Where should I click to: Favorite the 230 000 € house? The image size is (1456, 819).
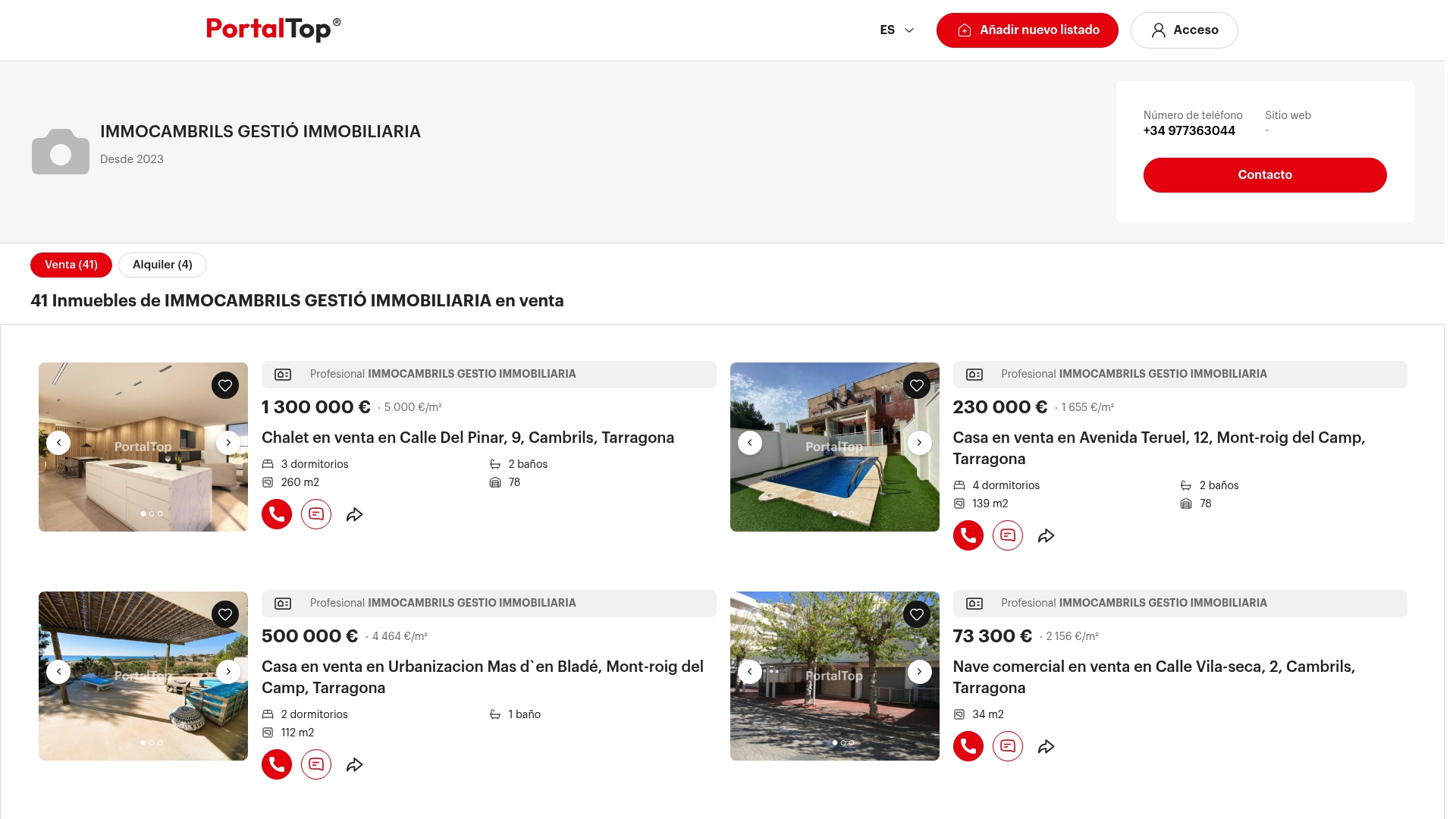click(917, 385)
